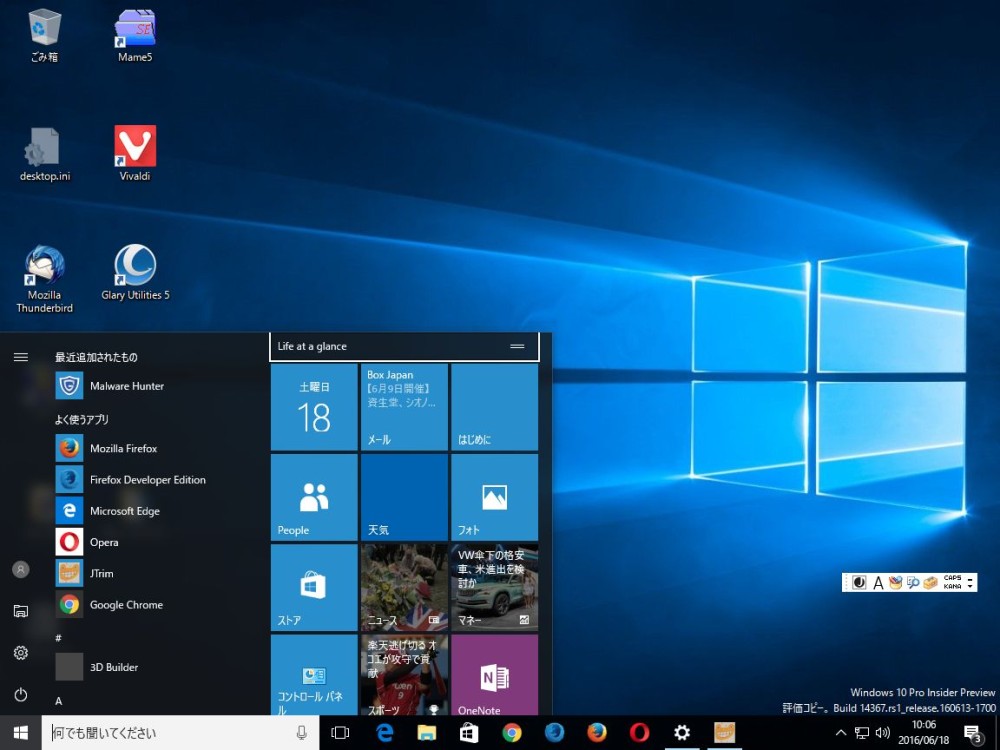Open the OneNote tile
Image resolution: width=1000 pixels, height=750 pixels.
click(x=494, y=677)
